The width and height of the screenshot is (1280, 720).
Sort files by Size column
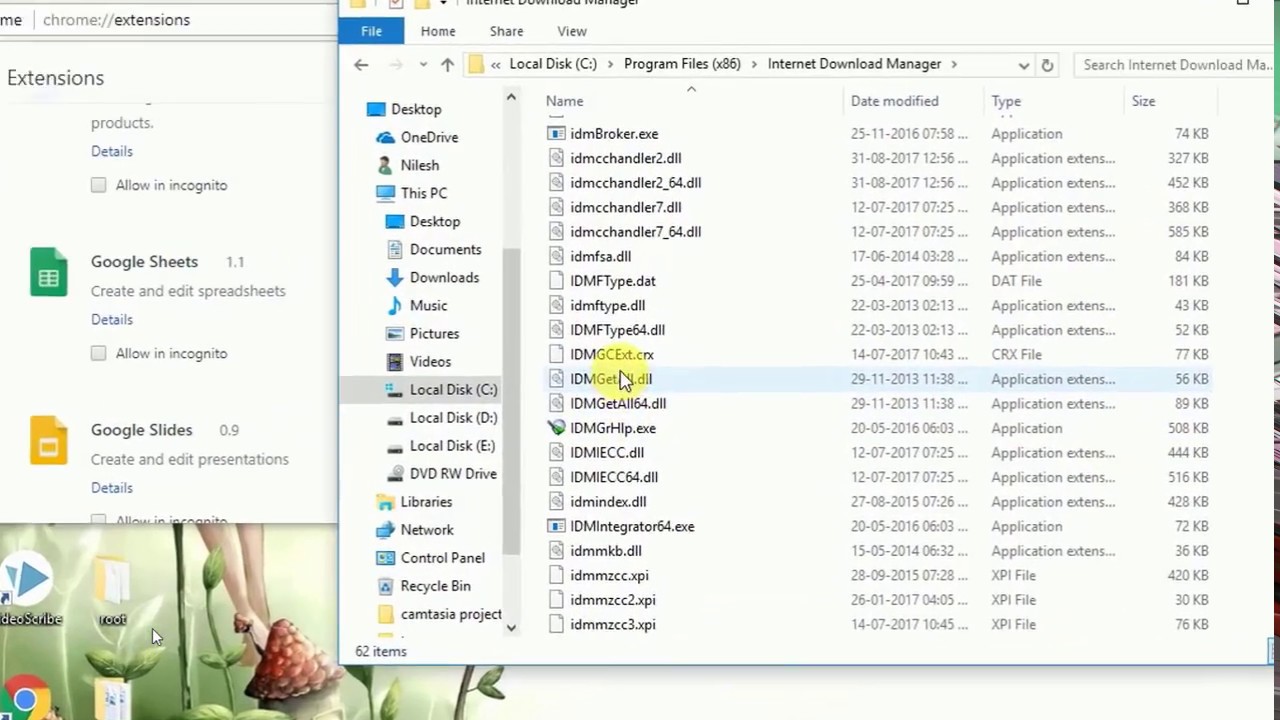coord(1143,101)
